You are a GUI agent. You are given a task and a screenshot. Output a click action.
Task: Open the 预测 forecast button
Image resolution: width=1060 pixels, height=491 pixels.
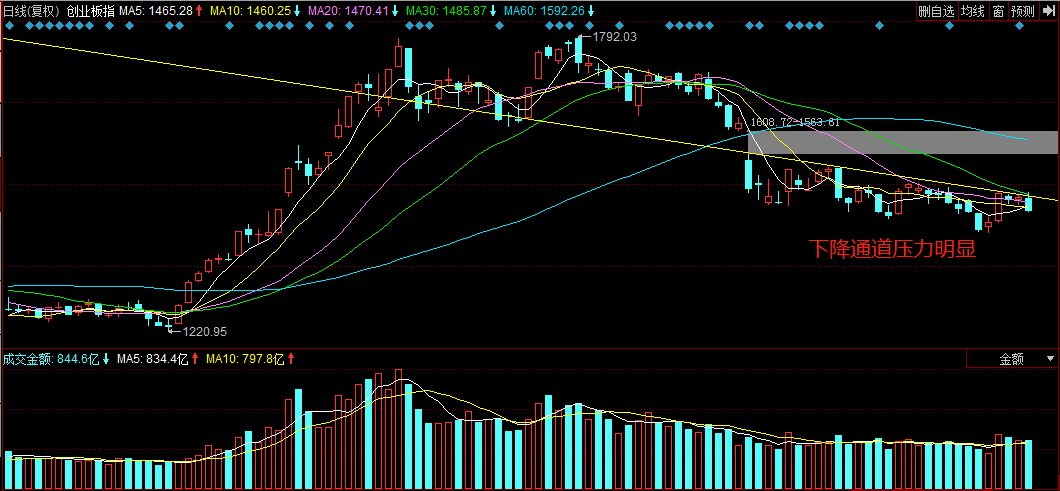pyautogui.click(x=1021, y=11)
